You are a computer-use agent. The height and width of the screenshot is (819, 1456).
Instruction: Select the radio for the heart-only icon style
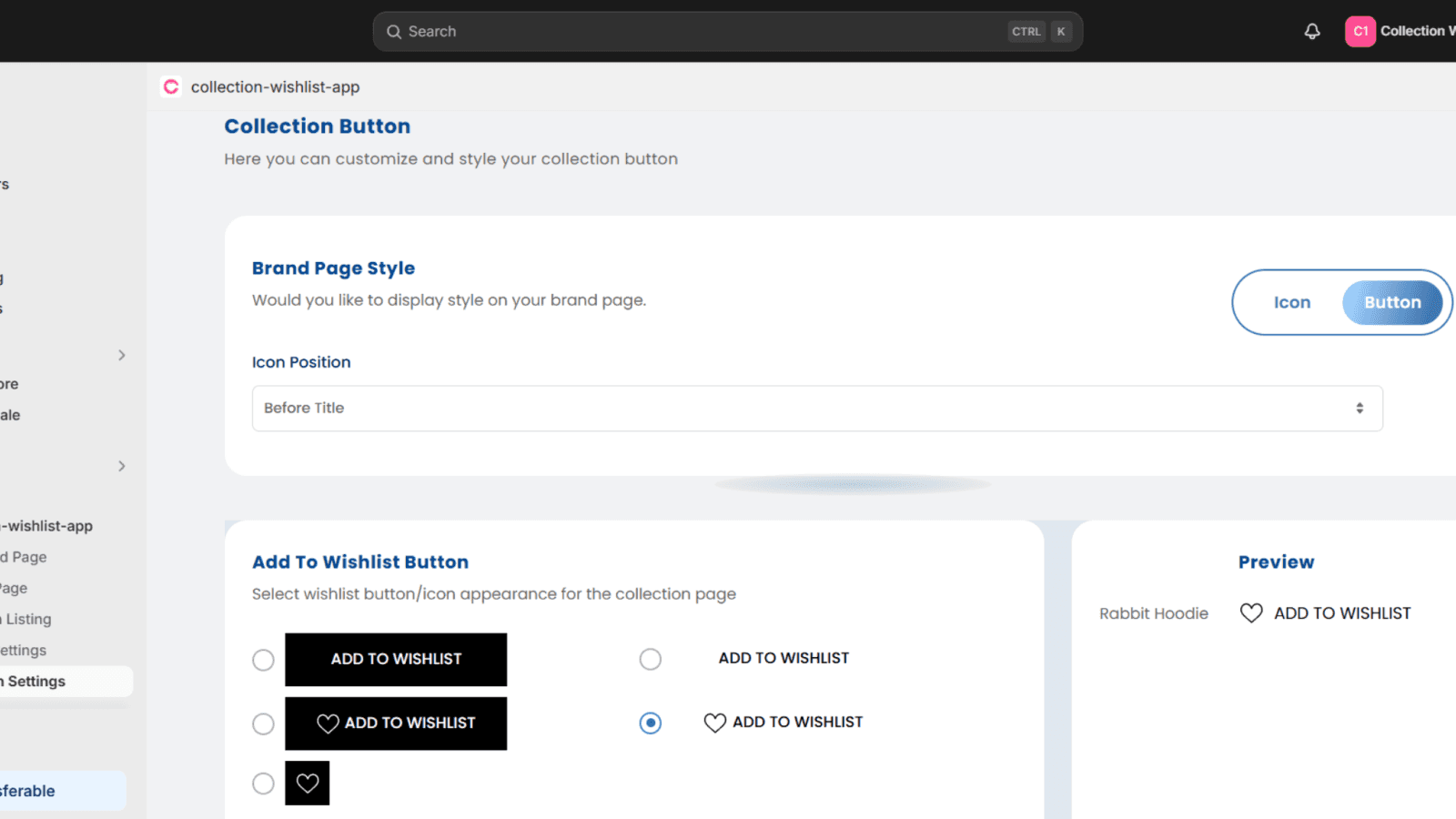(263, 784)
